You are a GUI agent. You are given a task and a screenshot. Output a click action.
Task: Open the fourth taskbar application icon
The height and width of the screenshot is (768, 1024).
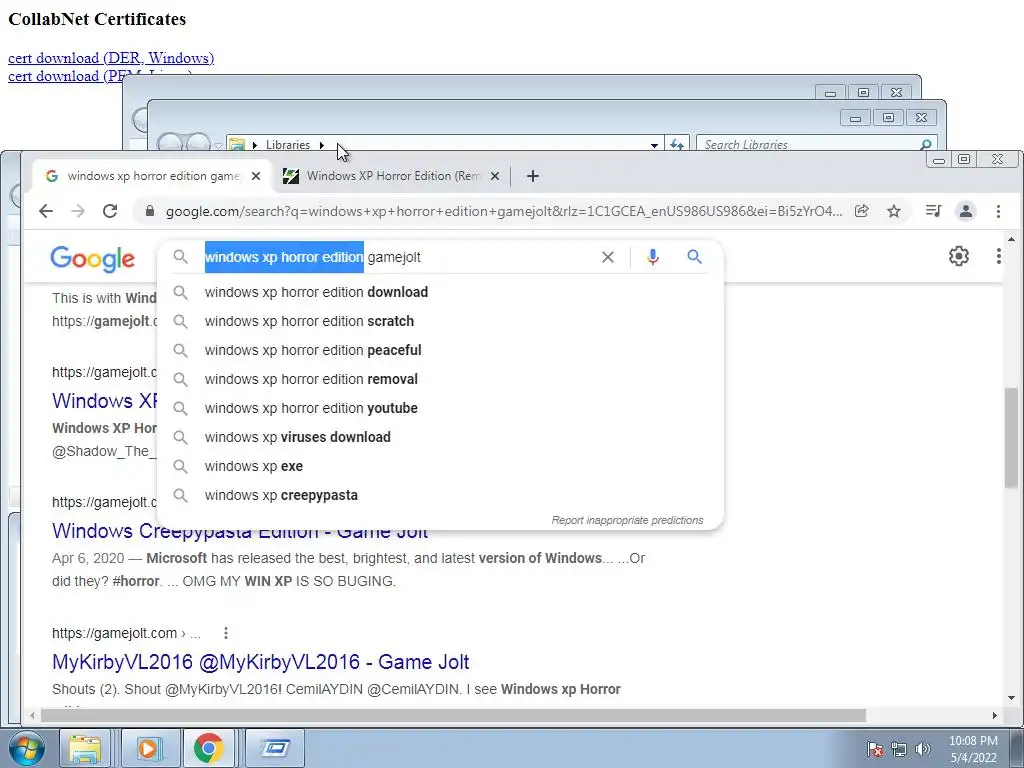tap(276, 748)
